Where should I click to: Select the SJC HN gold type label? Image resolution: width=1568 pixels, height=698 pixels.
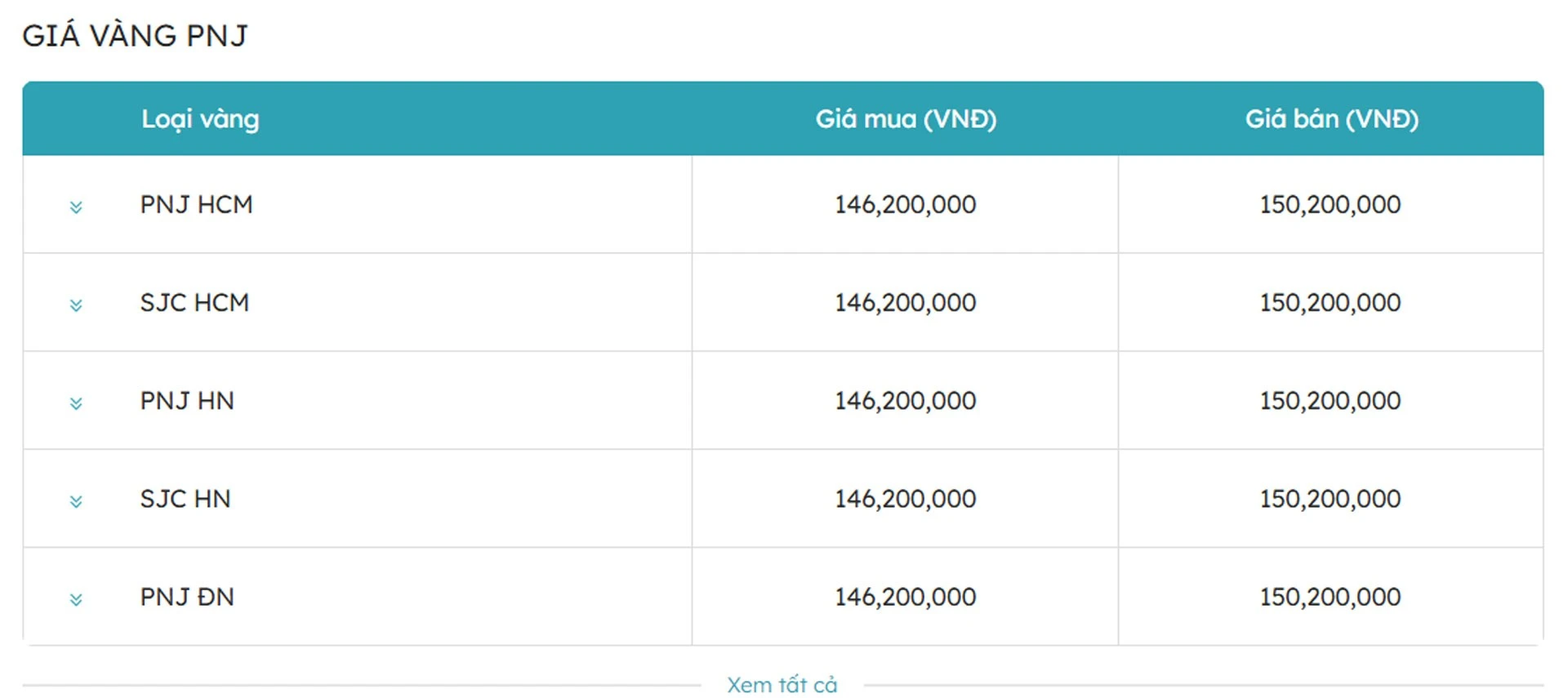point(185,499)
